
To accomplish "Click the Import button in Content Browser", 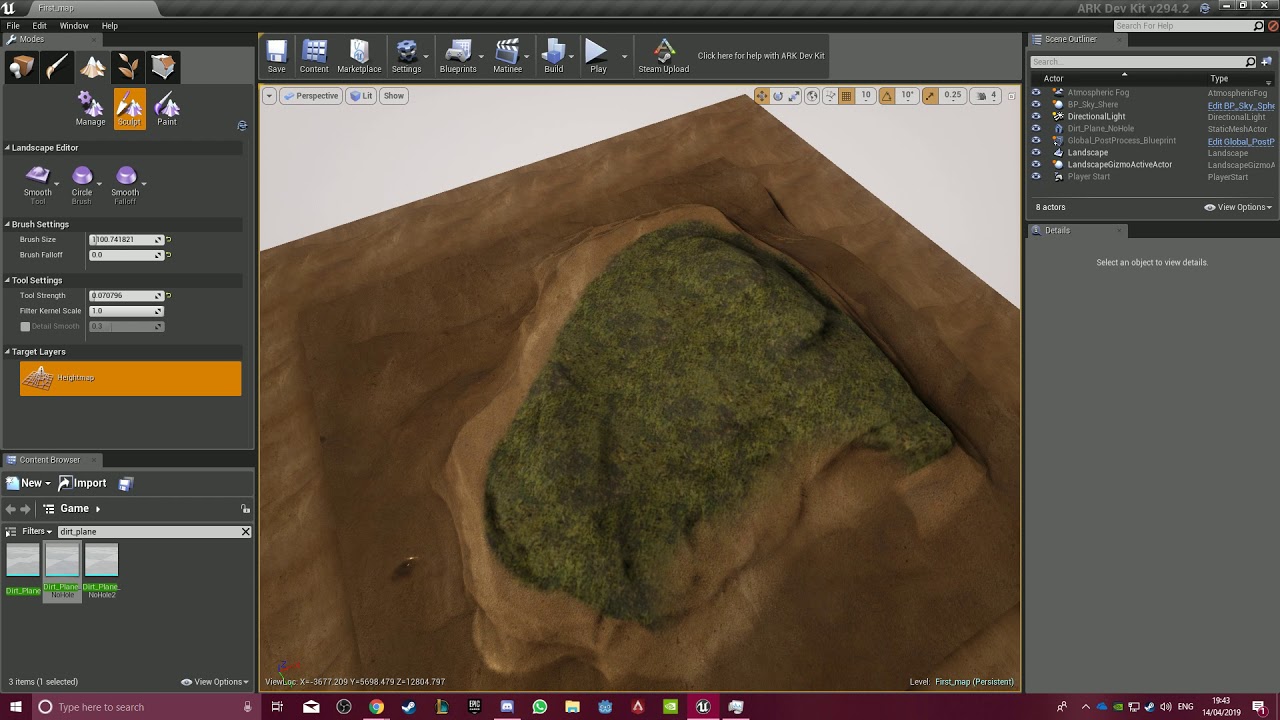I will click(x=82, y=483).
